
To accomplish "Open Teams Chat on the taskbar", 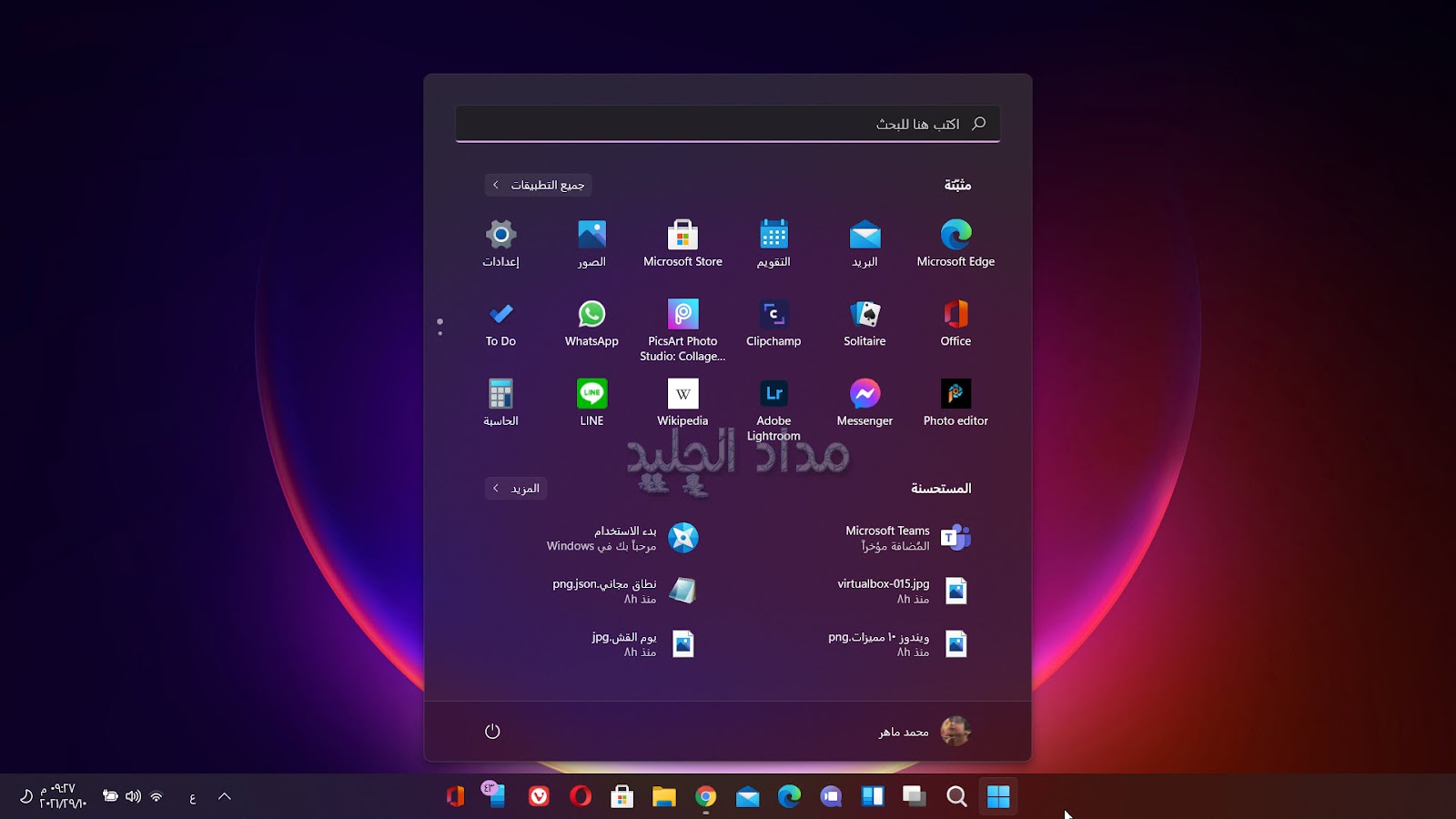I will [x=831, y=797].
